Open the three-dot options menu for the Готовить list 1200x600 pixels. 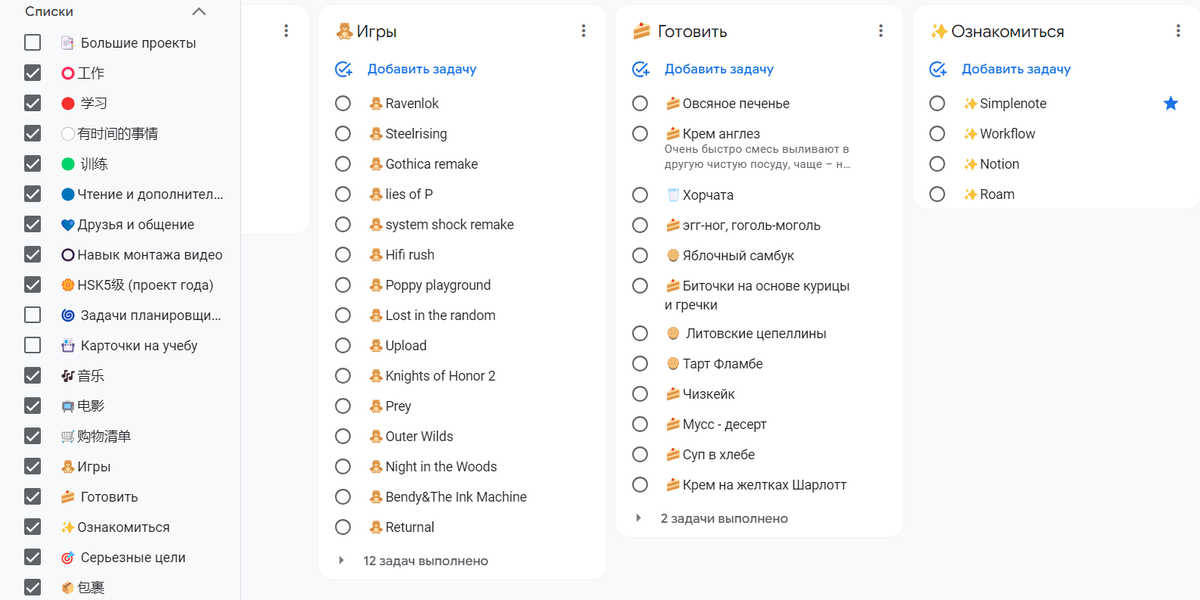click(x=881, y=31)
